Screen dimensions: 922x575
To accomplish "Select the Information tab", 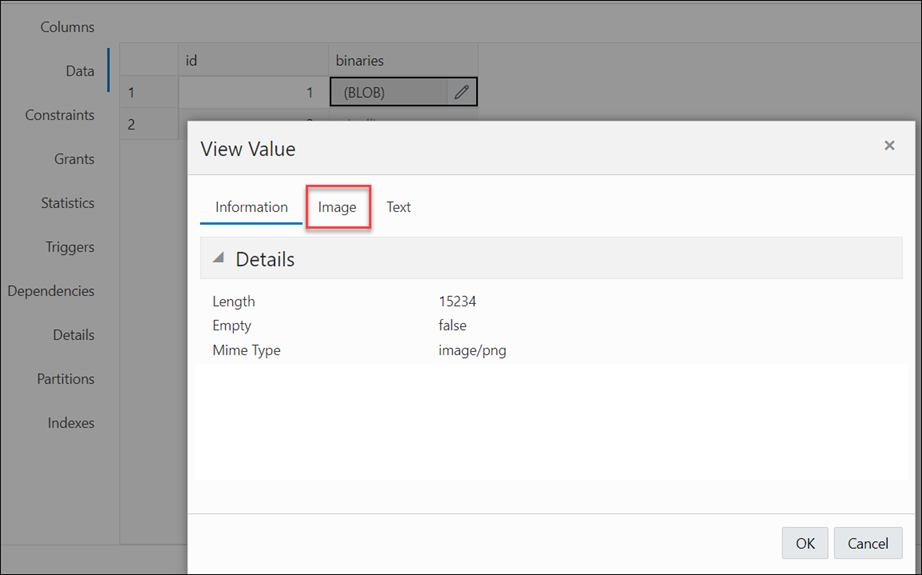I will 251,207.
